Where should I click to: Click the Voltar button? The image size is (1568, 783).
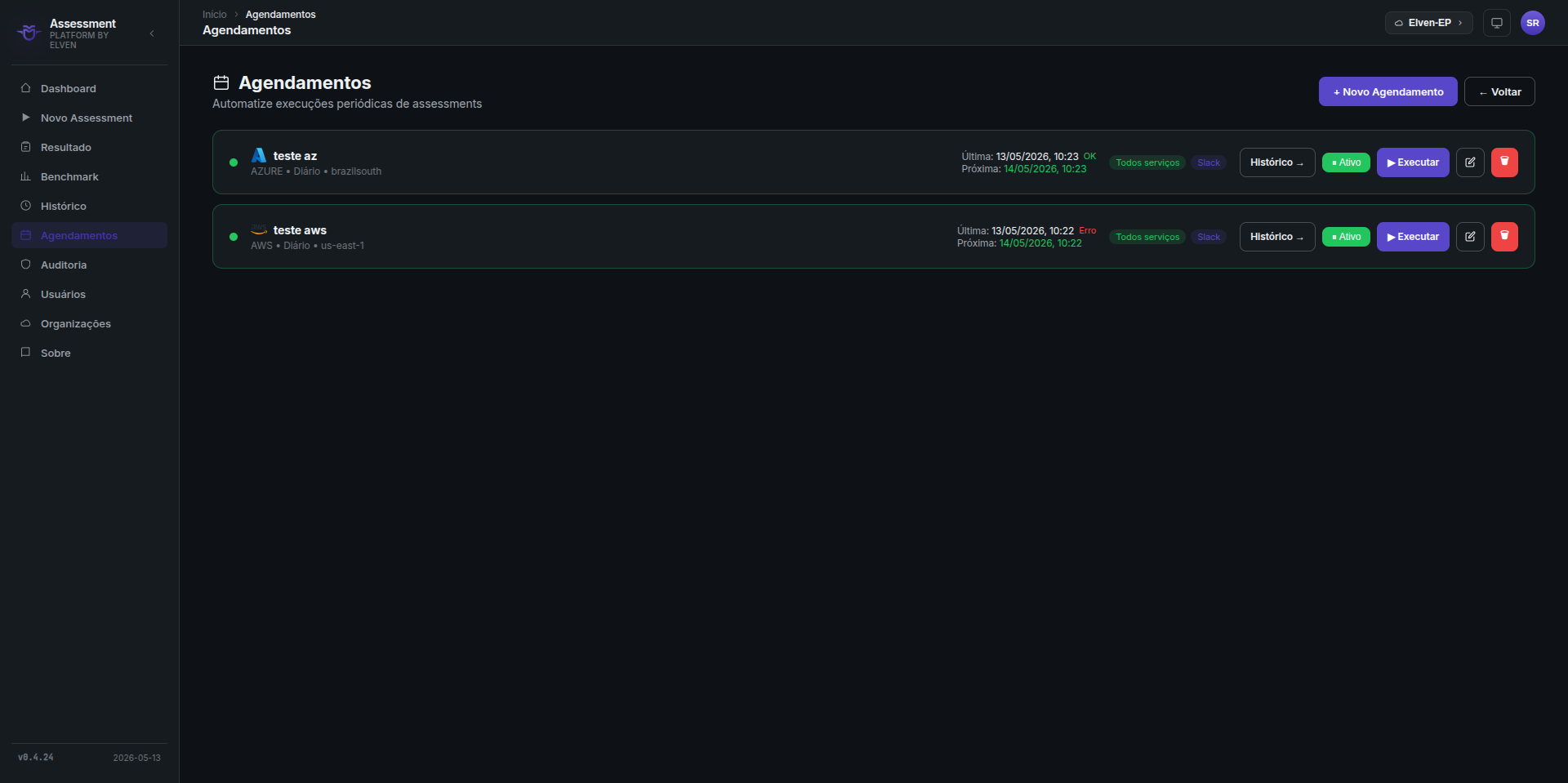(x=1499, y=91)
